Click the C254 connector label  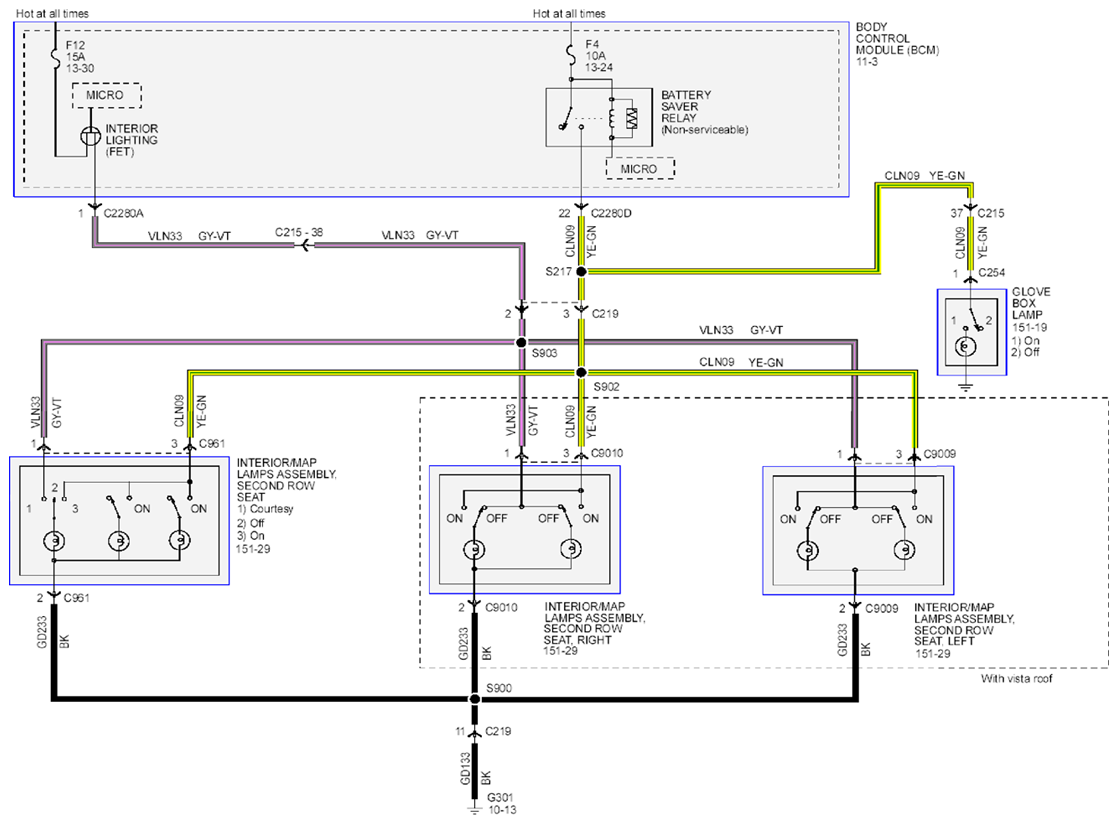coord(992,272)
